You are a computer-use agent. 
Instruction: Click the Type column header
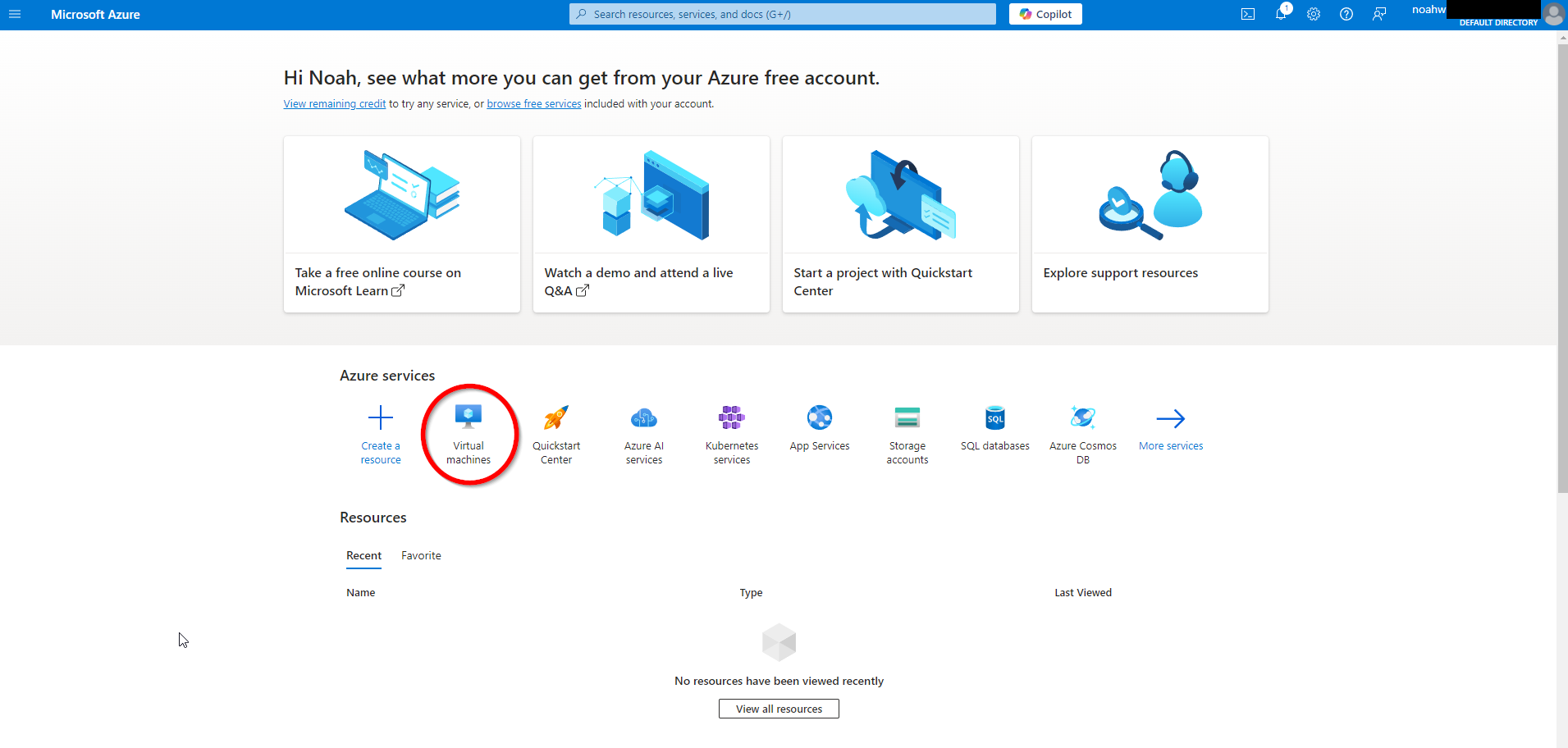[751, 592]
